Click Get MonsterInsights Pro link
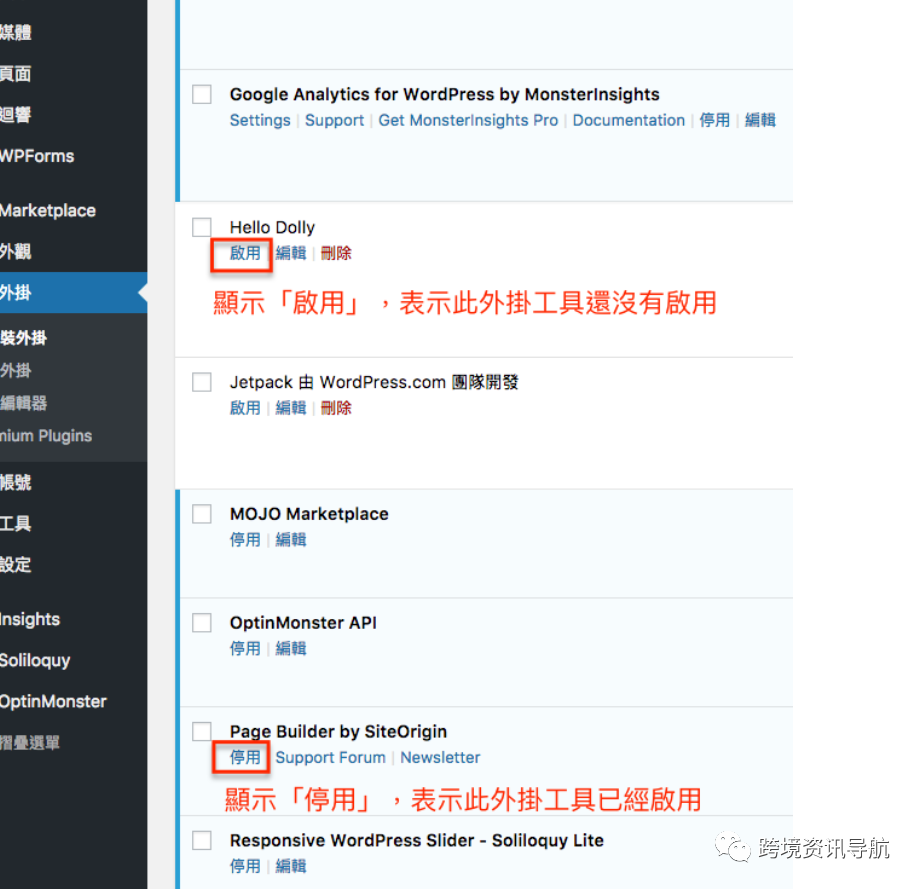Viewport: 919px width, 889px height. (x=468, y=120)
